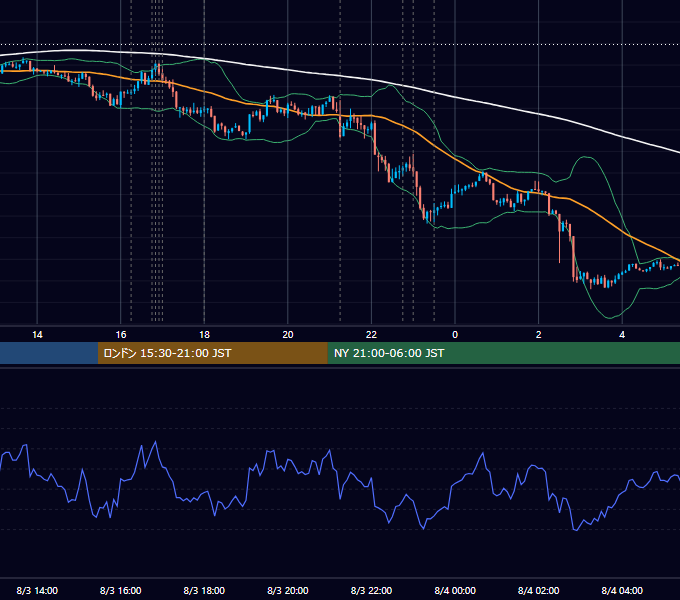Screen dimensions: 680x600
Task: Click the '8/3 20:00' date label
Action: (288, 590)
